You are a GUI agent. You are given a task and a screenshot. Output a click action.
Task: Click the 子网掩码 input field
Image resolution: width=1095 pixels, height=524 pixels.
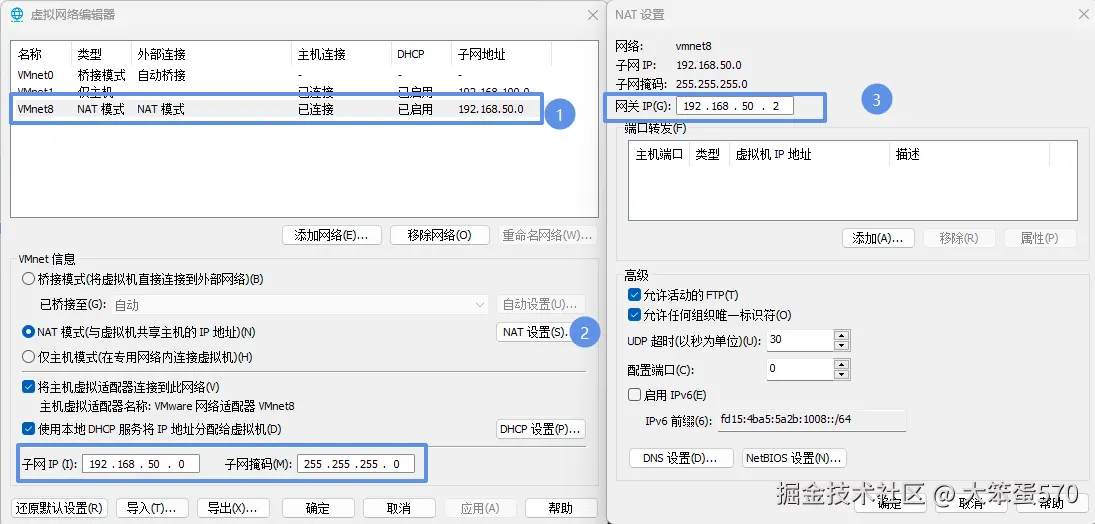point(355,463)
